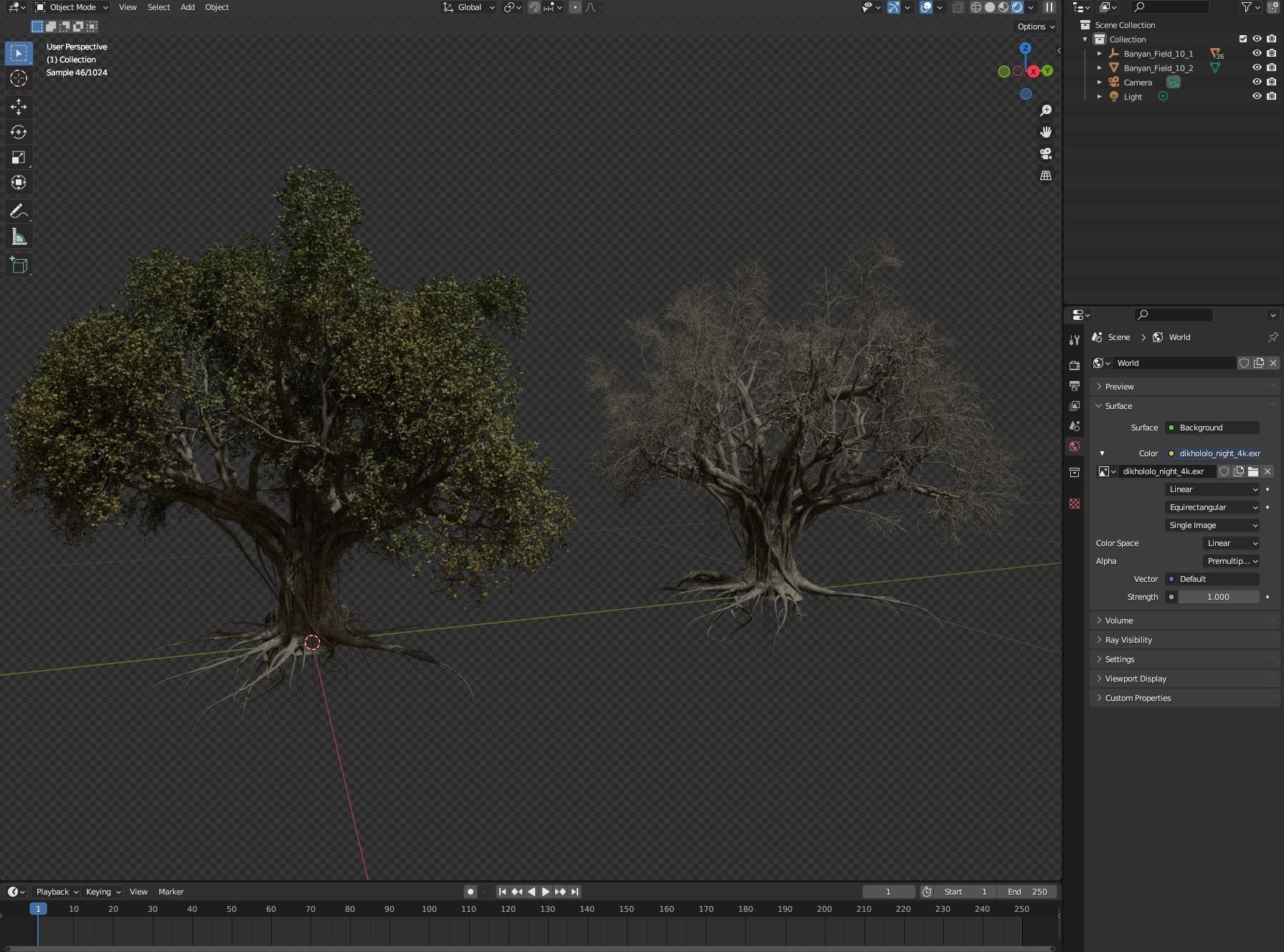Screen dimensions: 1284x952
Task: Pause viewport render preview
Action: pyautogui.click(x=1049, y=7)
